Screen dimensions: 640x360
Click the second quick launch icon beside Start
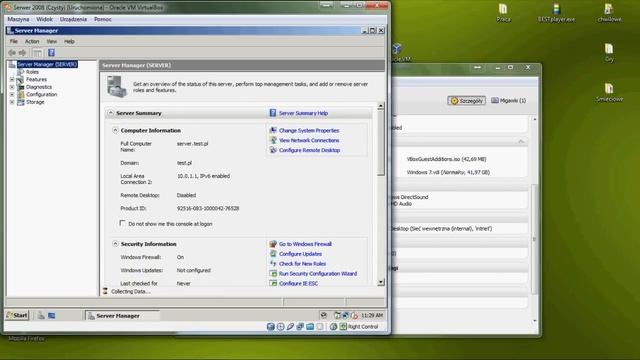(51, 316)
